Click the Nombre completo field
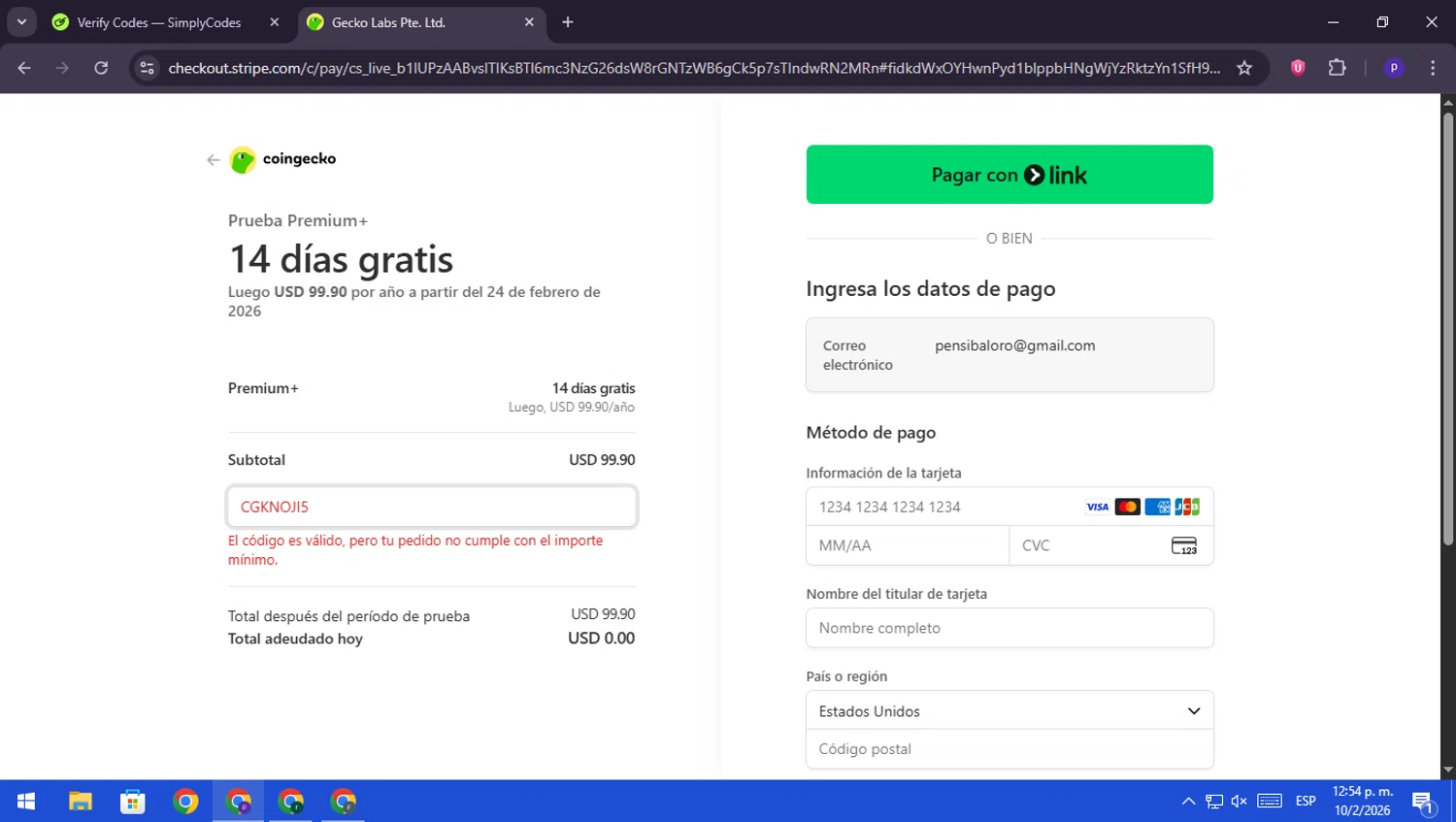1456x822 pixels. pyautogui.click(x=1009, y=628)
